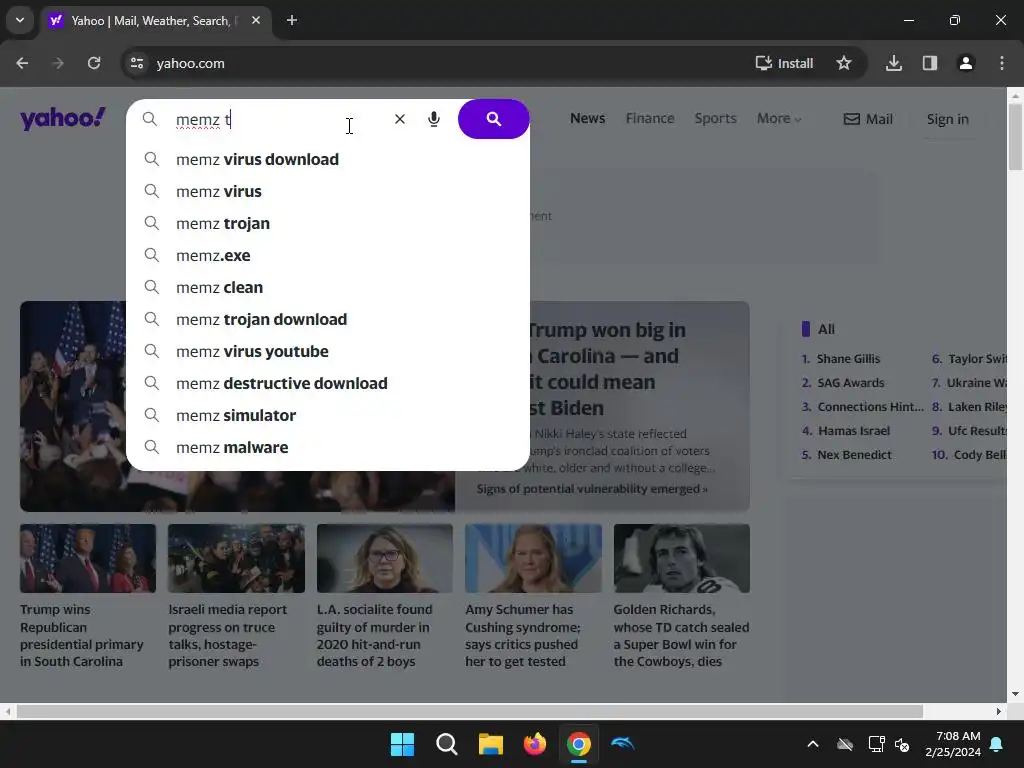Open Yahoo Mail
Image resolution: width=1024 pixels, height=768 pixels.
tap(868, 119)
